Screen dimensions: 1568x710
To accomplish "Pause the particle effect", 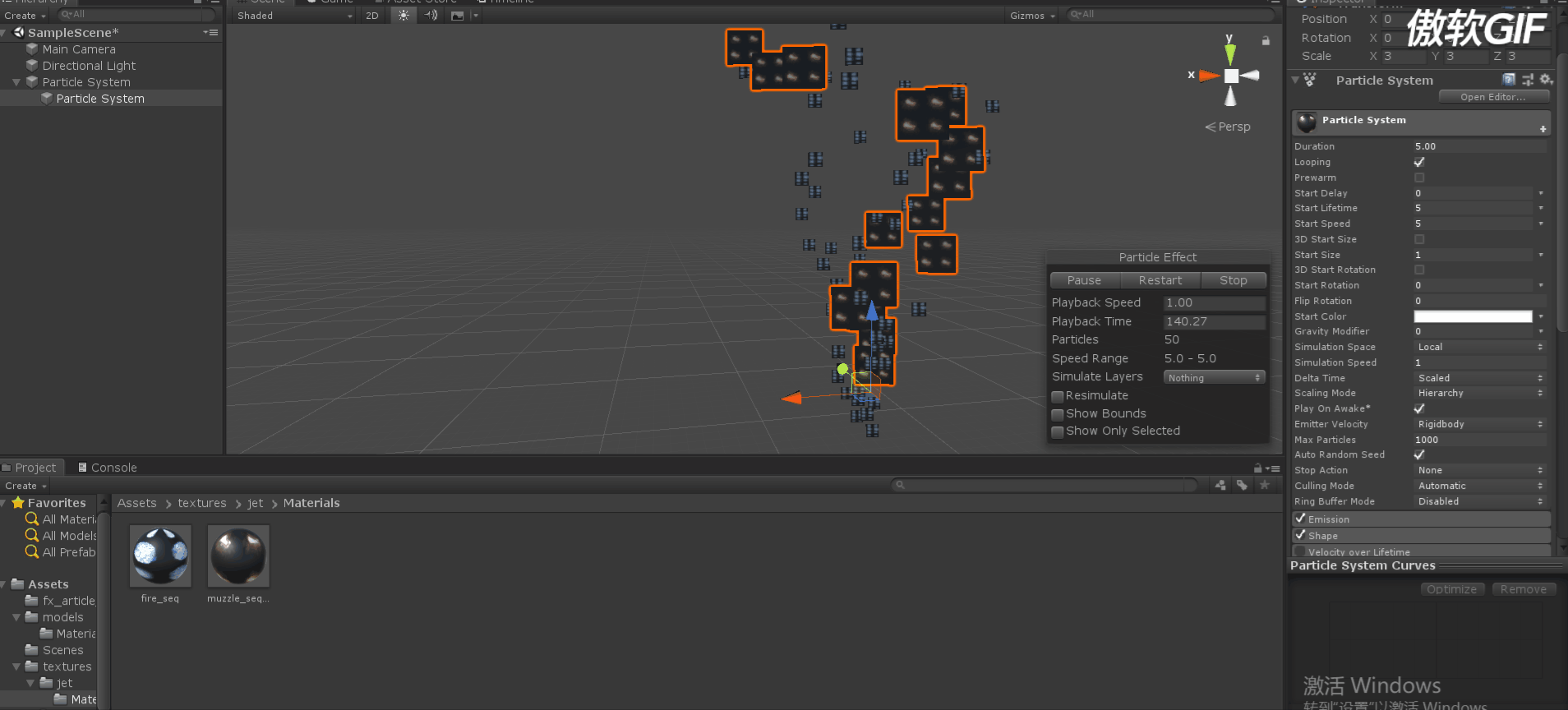I will tap(1084, 280).
